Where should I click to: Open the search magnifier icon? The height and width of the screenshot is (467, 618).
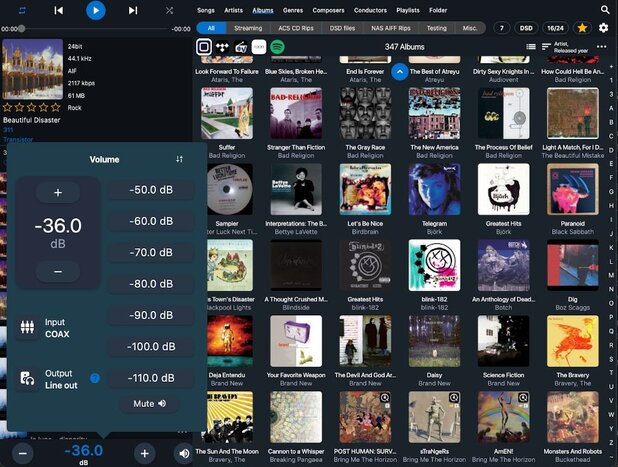coord(605,9)
